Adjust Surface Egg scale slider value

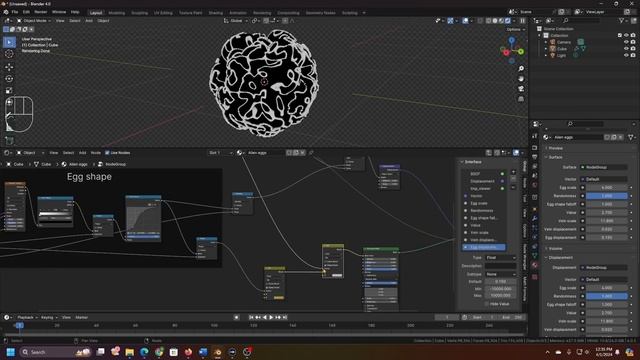[607, 187]
